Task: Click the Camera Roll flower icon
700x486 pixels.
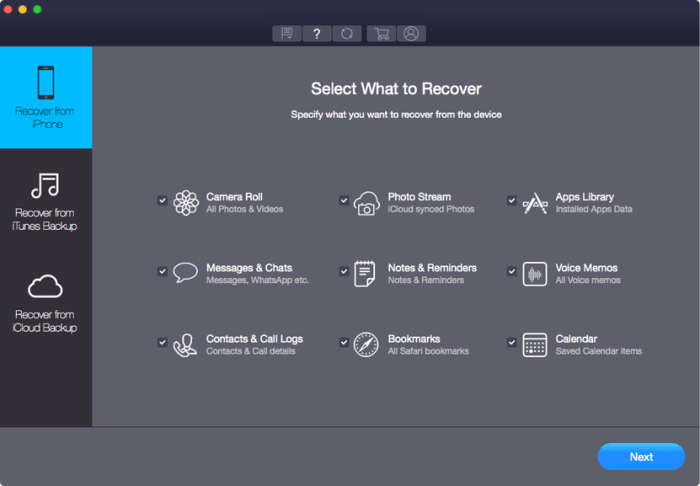Action: (186, 203)
